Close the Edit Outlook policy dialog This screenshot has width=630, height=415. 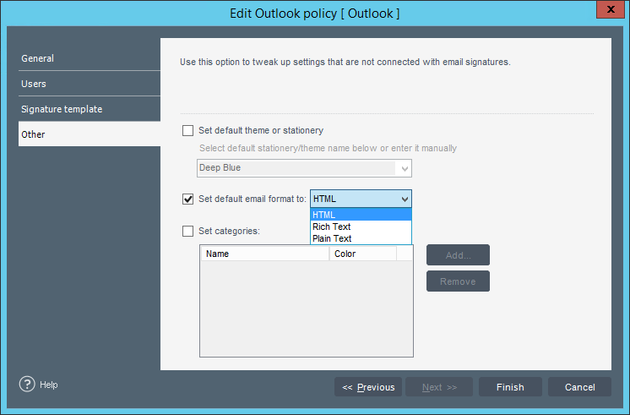click(610, 9)
